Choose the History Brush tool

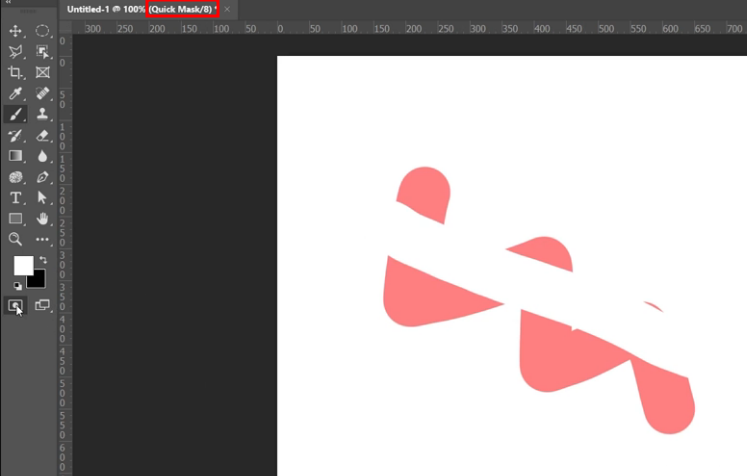point(15,135)
